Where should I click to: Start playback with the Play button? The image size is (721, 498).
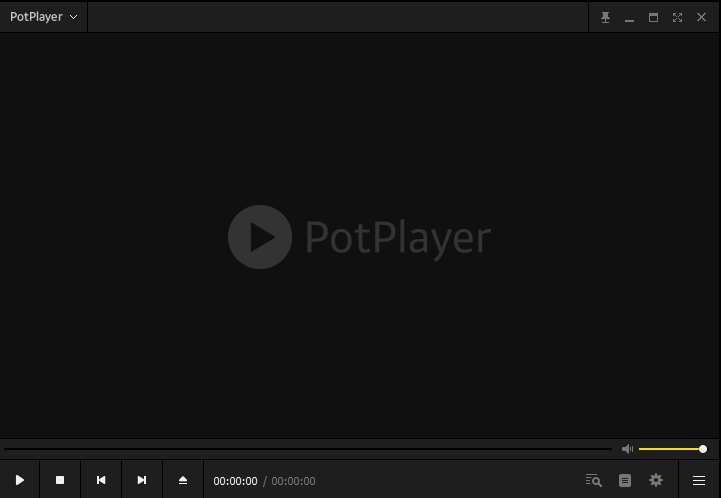(20, 480)
